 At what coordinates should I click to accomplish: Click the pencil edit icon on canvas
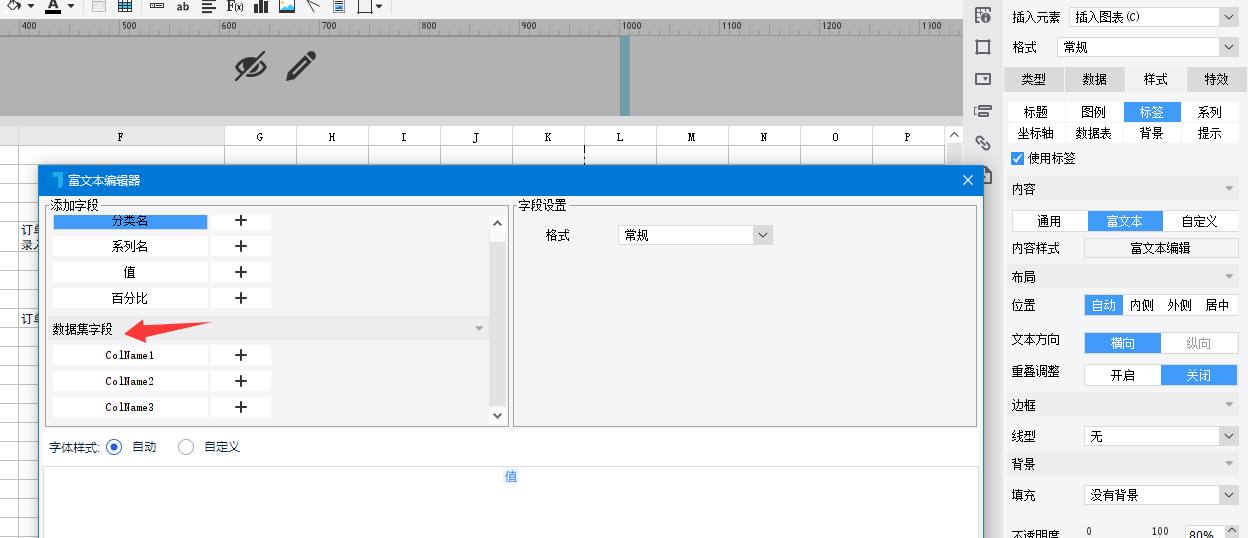[301, 66]
